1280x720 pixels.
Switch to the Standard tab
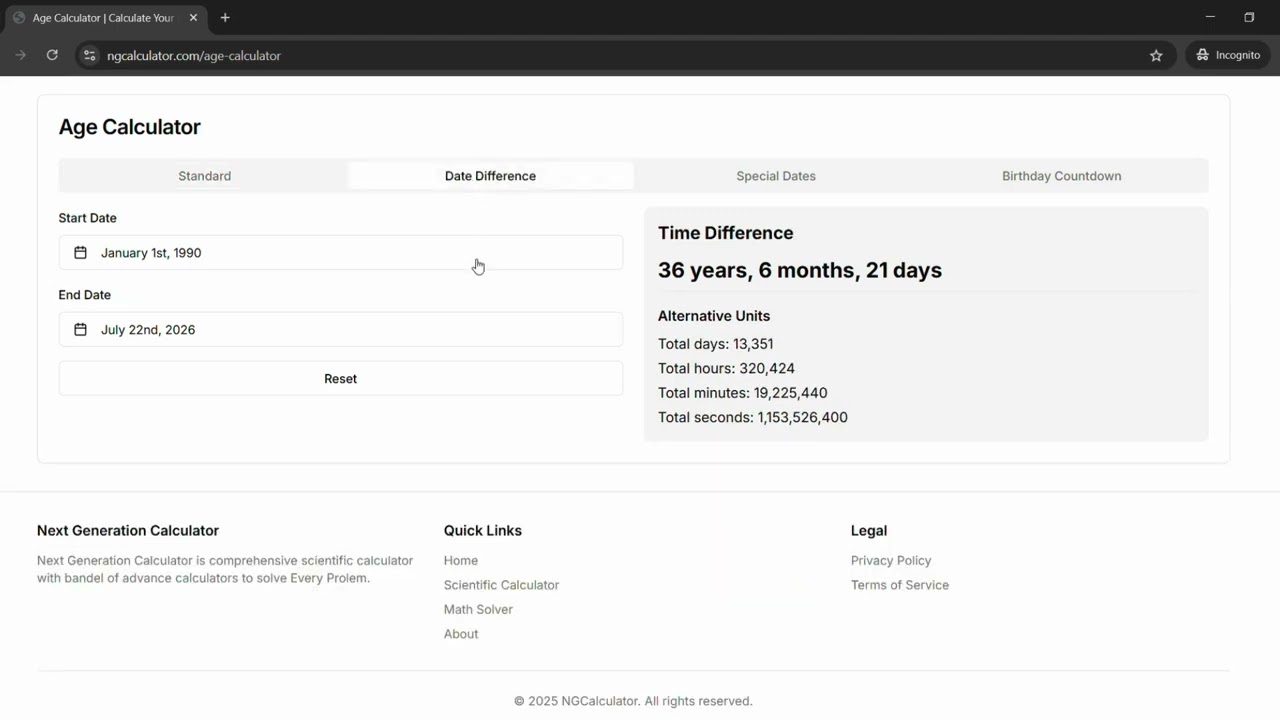205,176
